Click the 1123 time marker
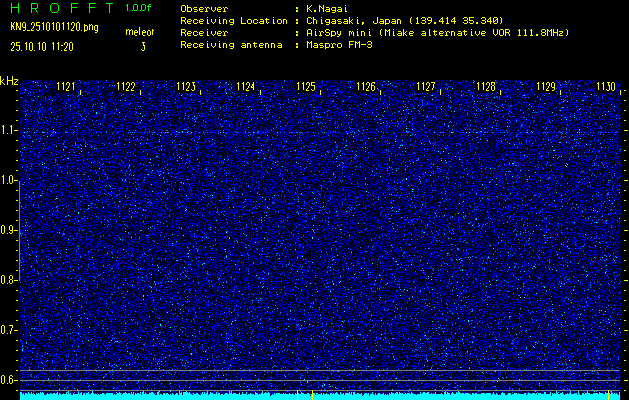629x400 pixels. [x=186, y=88]
